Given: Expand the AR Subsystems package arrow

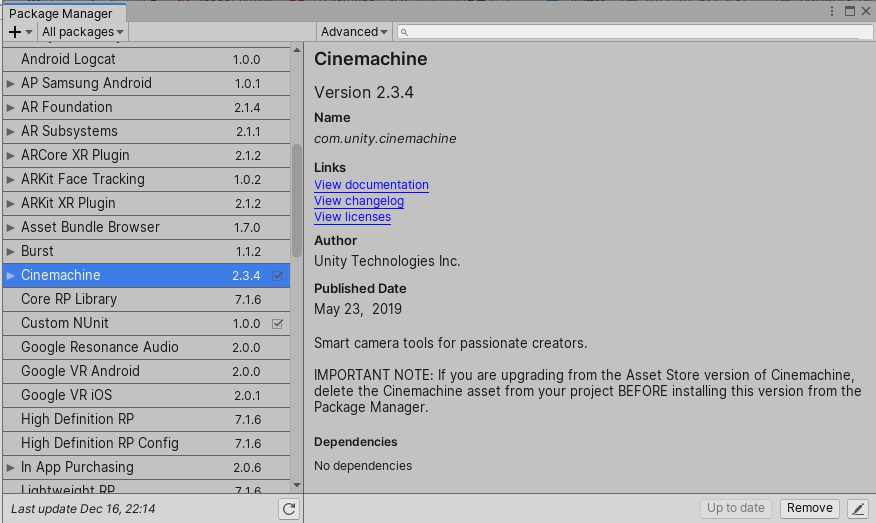Looking at the screenshot, I should tap(11, 131).
